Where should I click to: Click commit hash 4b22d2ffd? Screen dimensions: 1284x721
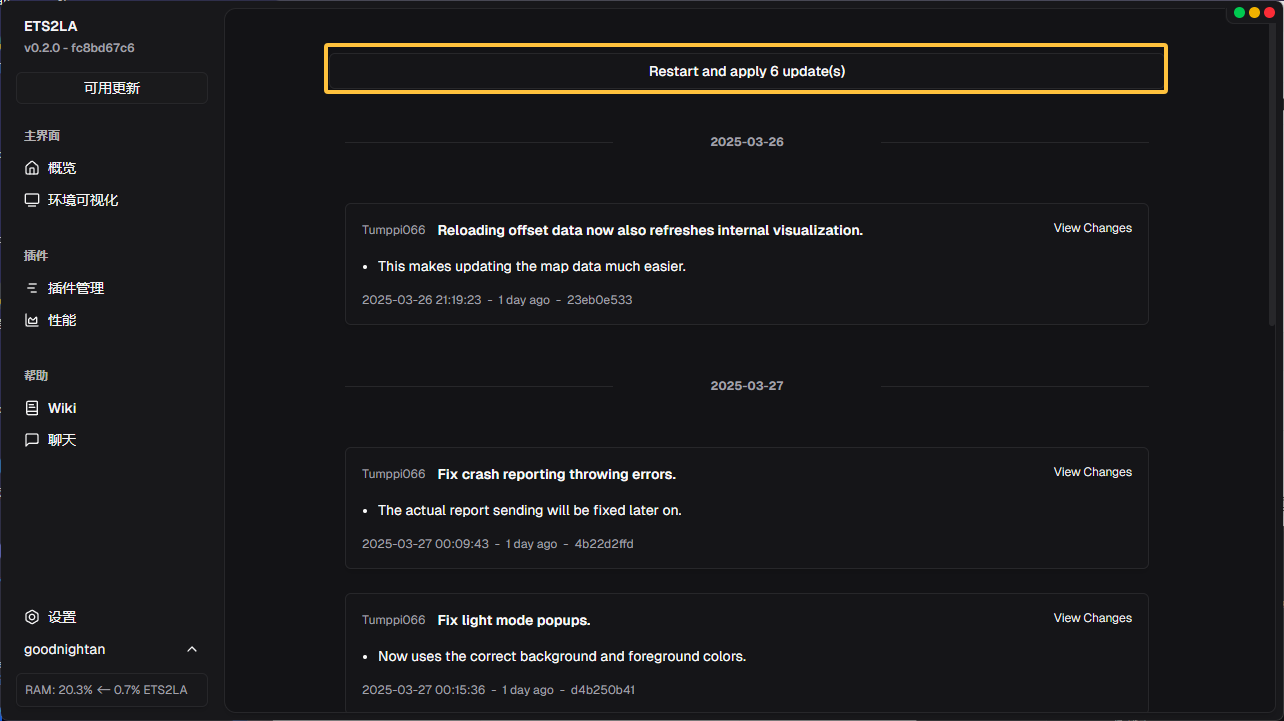[x=604, y=544]
